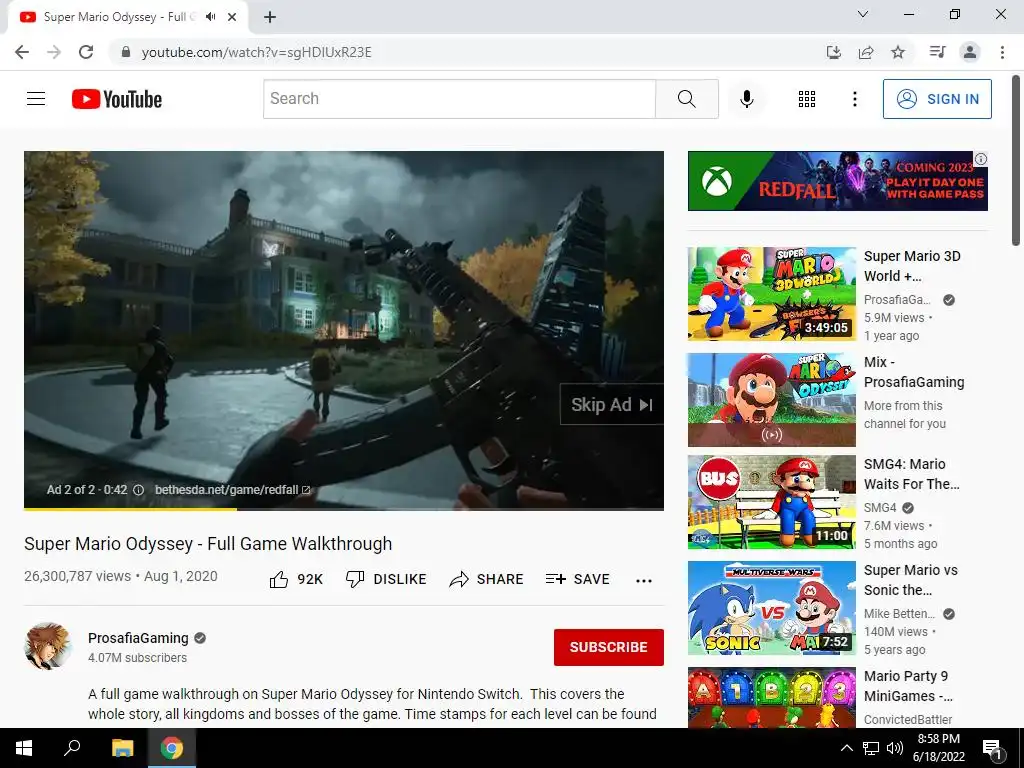Open network status tray icon

pos(871,748)
